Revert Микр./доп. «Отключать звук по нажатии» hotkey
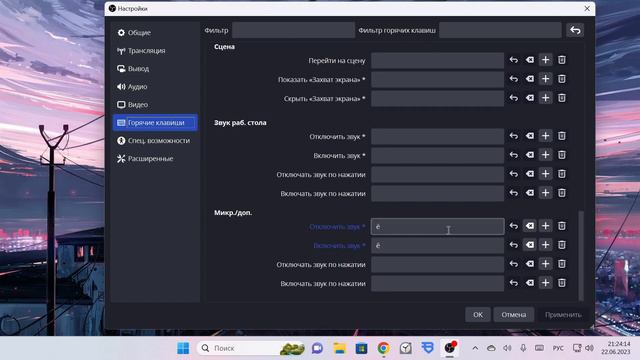The height and width of the screenshot is (360, 640). click(513, 264)
